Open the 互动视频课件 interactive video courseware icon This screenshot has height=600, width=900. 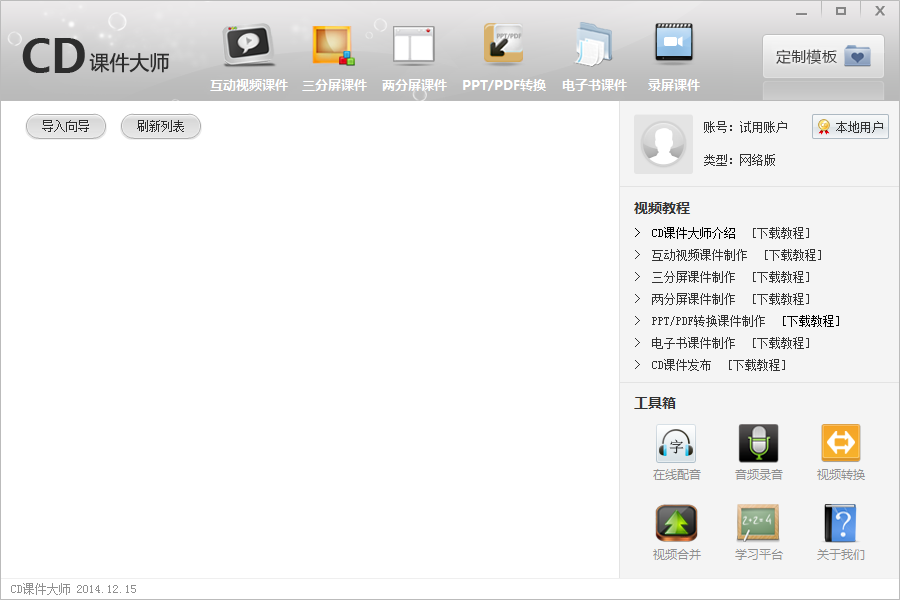[248, 47]
